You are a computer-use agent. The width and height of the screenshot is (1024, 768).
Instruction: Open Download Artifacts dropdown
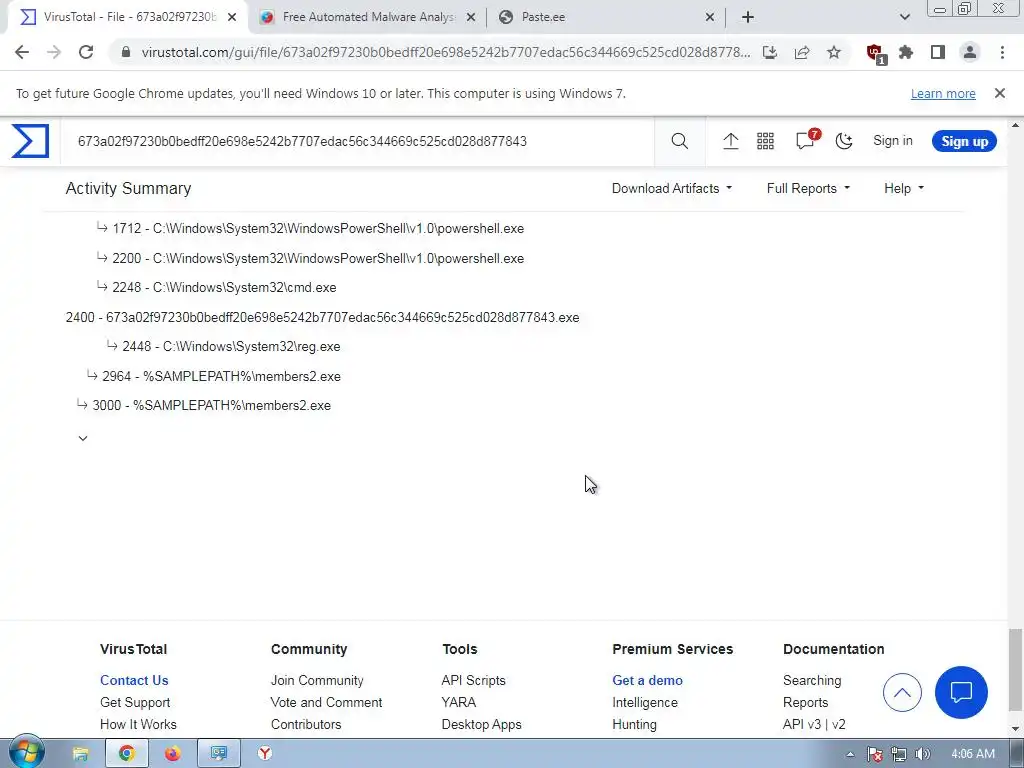pyautogui.click(x=672, y=188)
